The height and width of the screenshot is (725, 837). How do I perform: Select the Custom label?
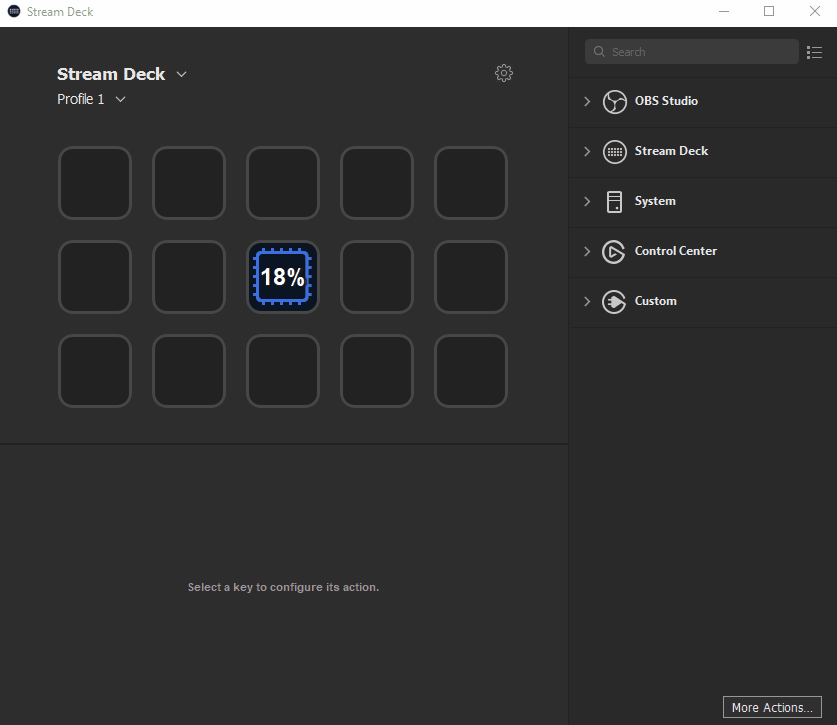click(x=656, y=301)
